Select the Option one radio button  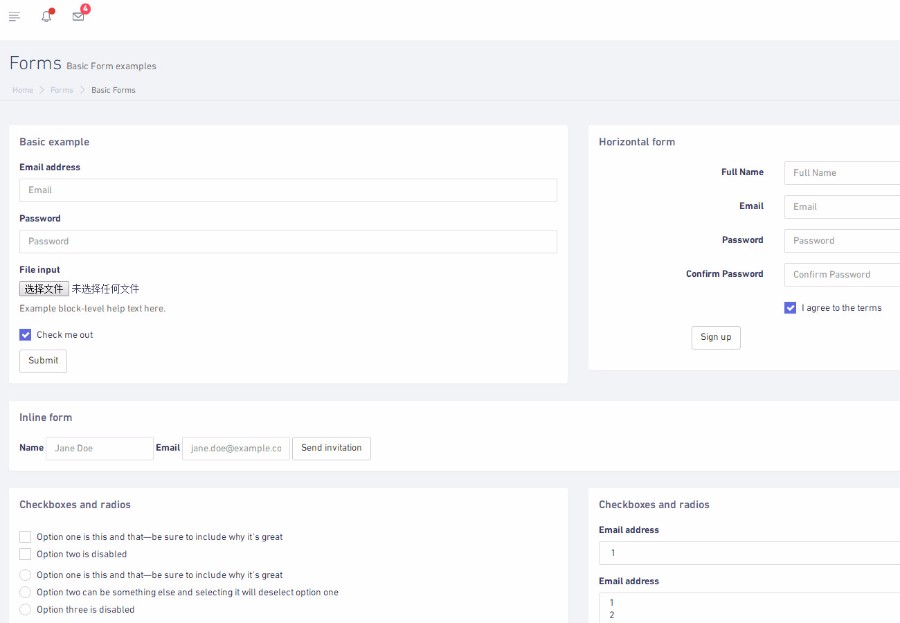(25, 575)
